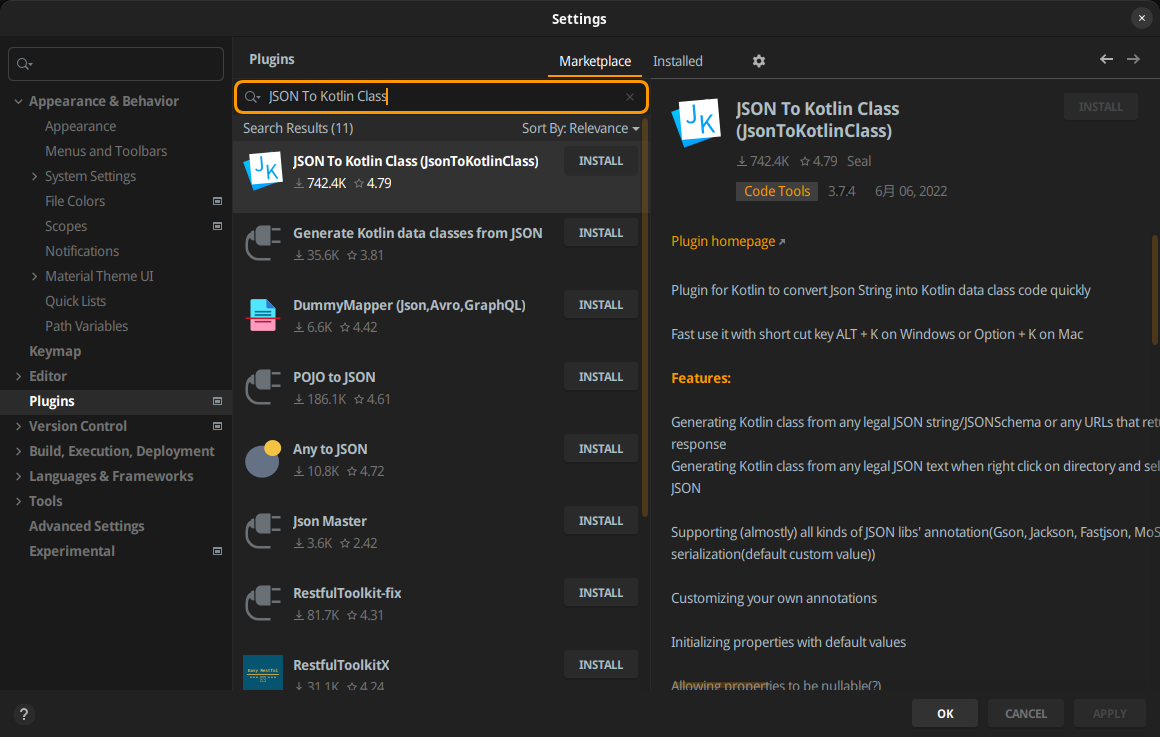Expand the System Settings tree node
Viewport: 1160px width, 737px height.
[35, 176]
